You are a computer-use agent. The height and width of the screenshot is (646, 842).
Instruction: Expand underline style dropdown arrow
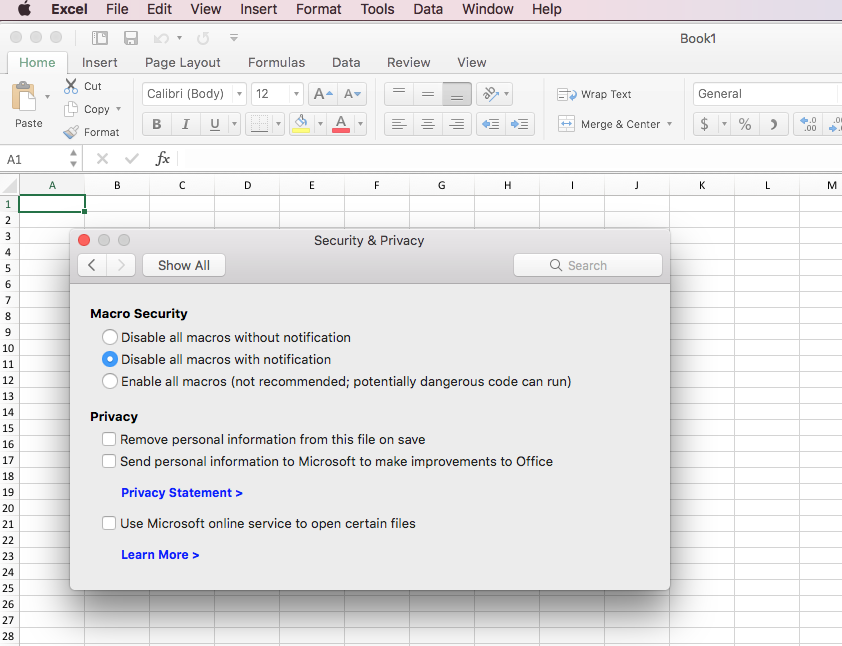(x=234, y=124)
